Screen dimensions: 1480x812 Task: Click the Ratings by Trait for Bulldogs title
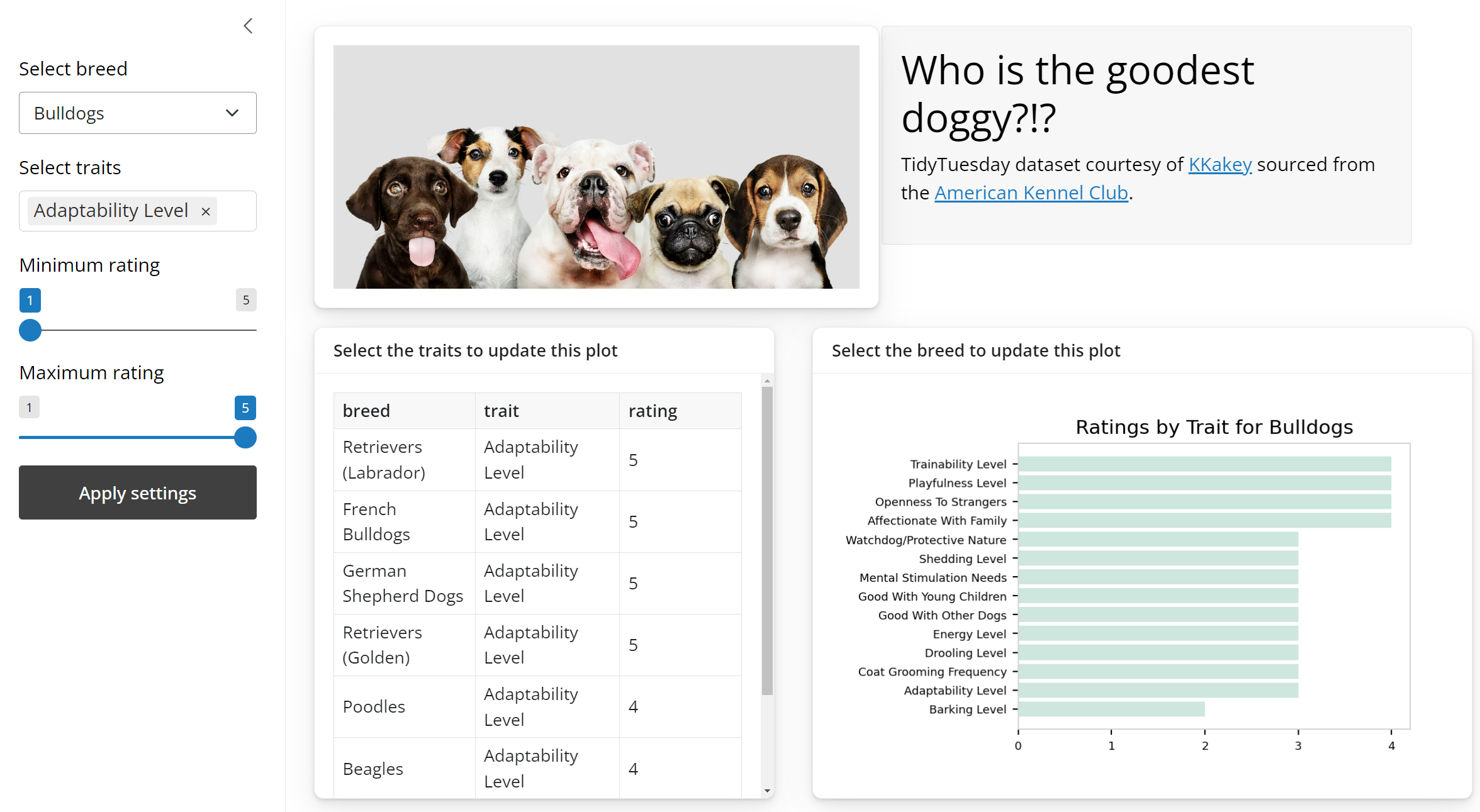coord(1214,426)
